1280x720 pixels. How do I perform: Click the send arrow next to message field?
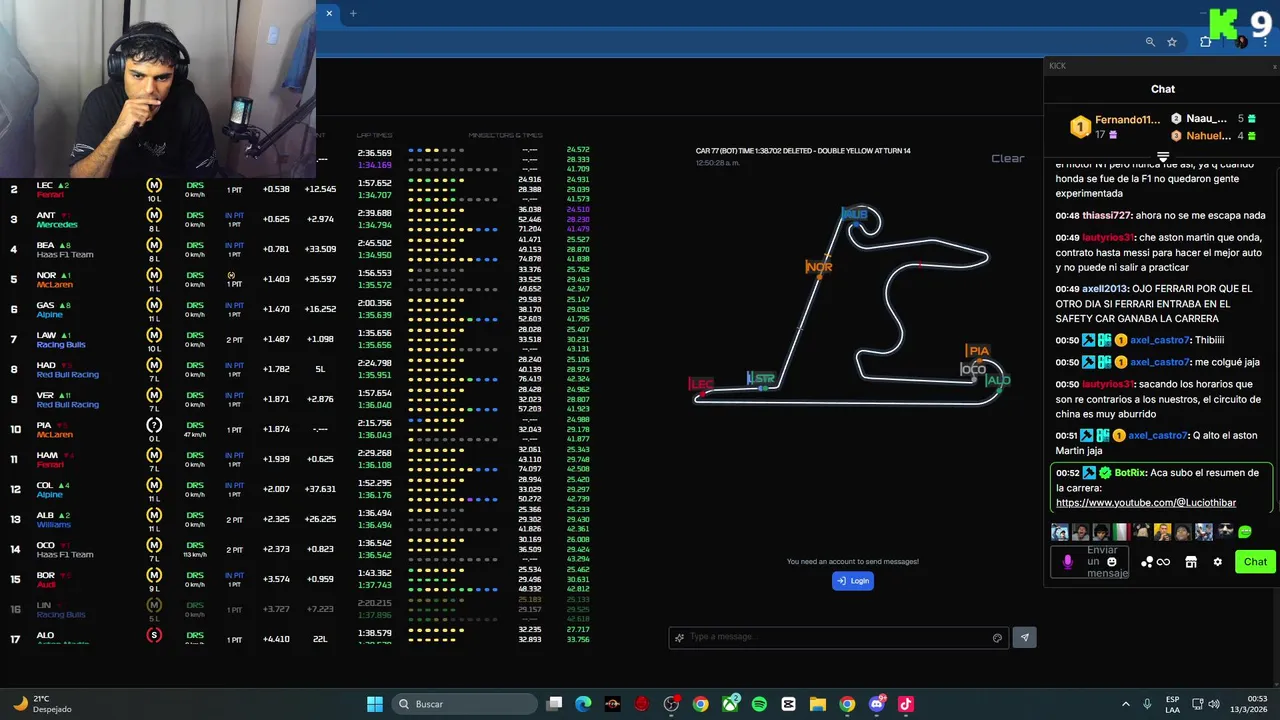(x=1024, y=637)
